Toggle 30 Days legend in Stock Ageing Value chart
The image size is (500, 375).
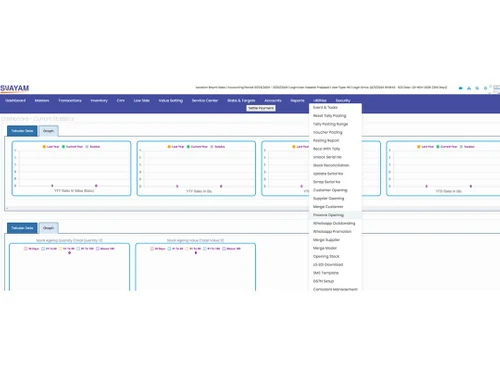tap(158, 249)
